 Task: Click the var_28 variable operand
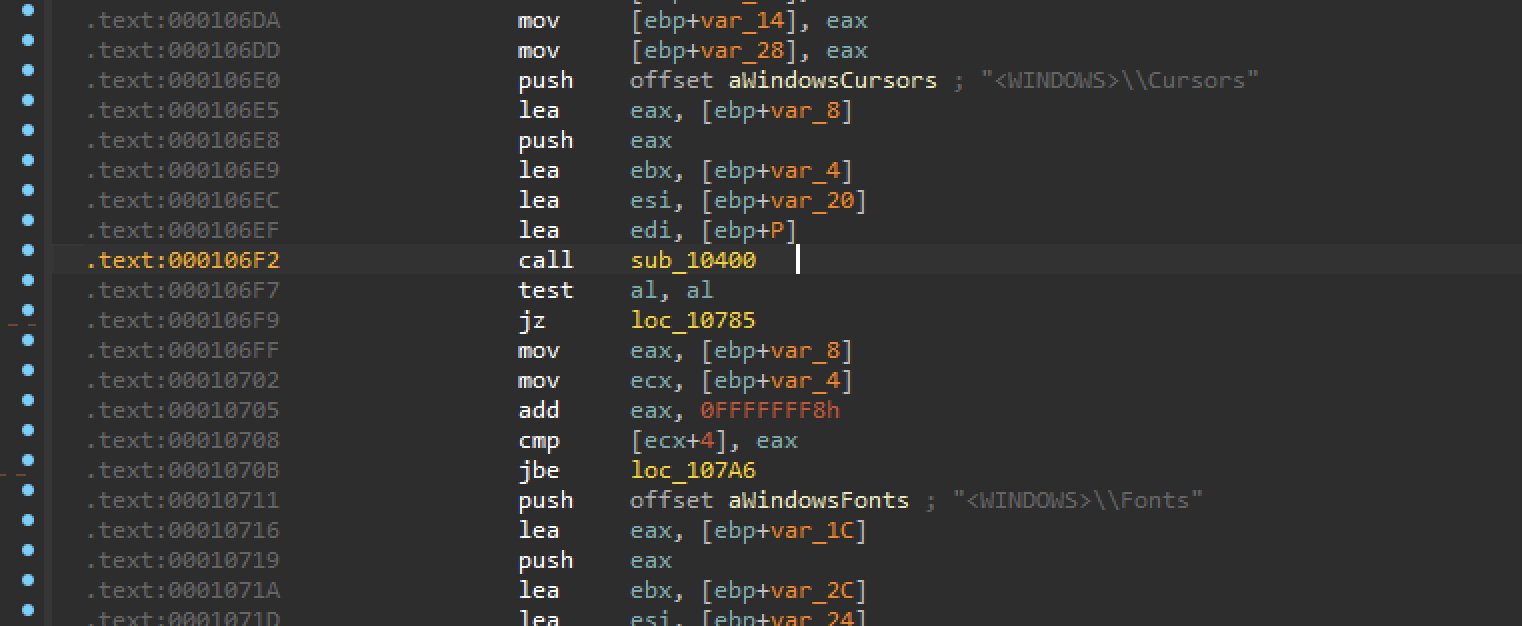(742, 51)
